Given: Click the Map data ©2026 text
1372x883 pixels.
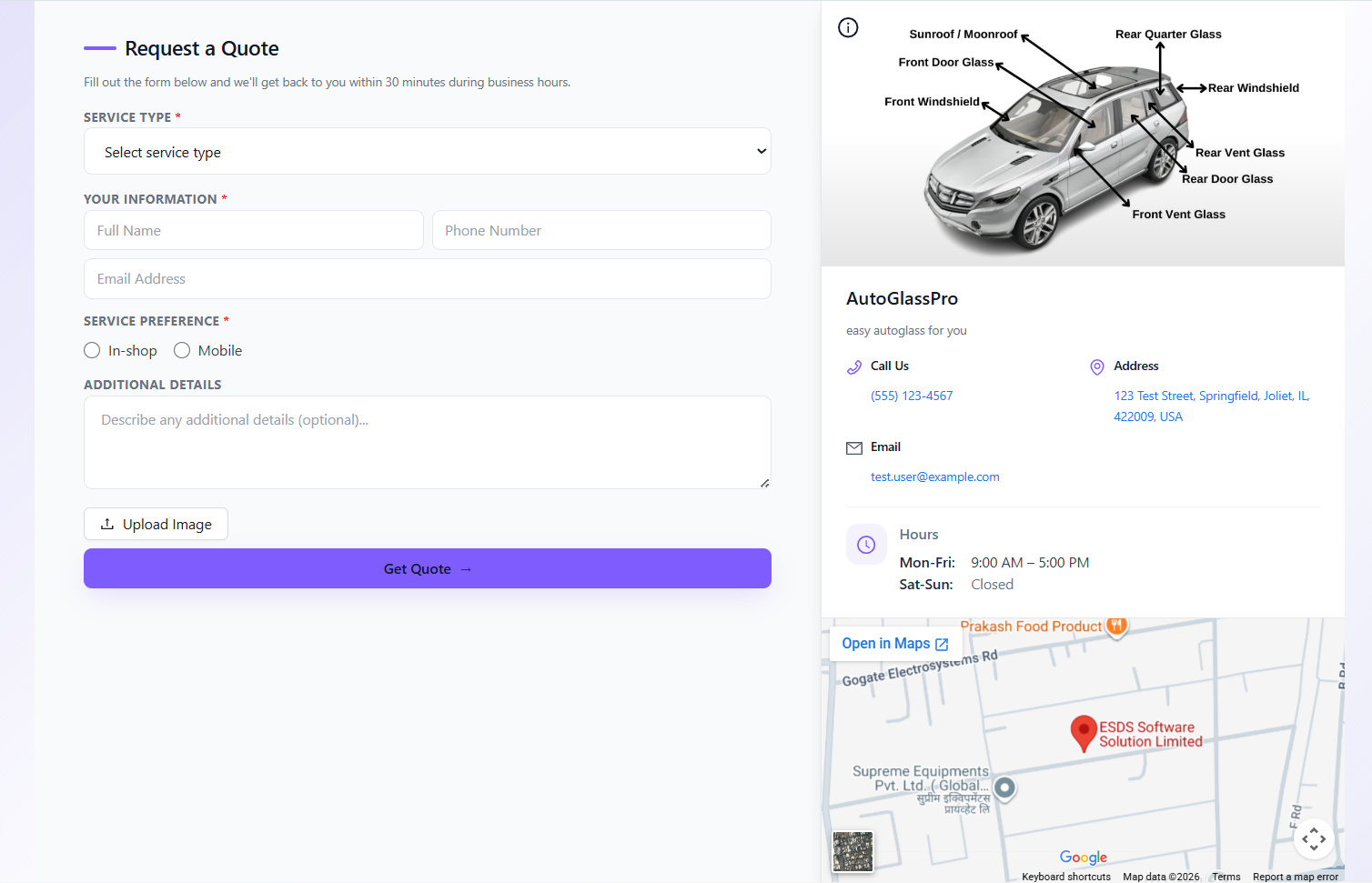Looking at the screenshot, I should [x=1161, y=877].
